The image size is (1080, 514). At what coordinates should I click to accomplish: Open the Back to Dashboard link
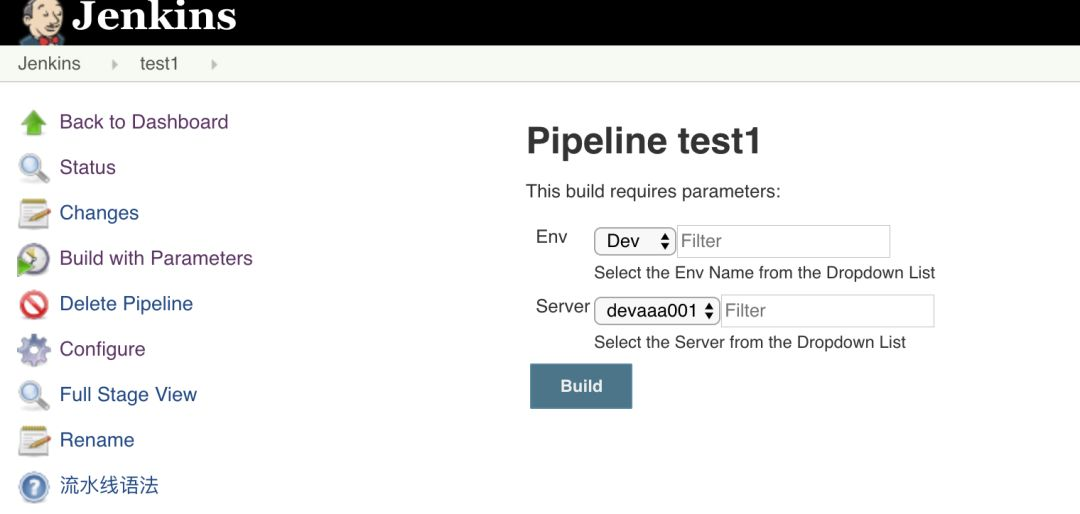point(144,122)
